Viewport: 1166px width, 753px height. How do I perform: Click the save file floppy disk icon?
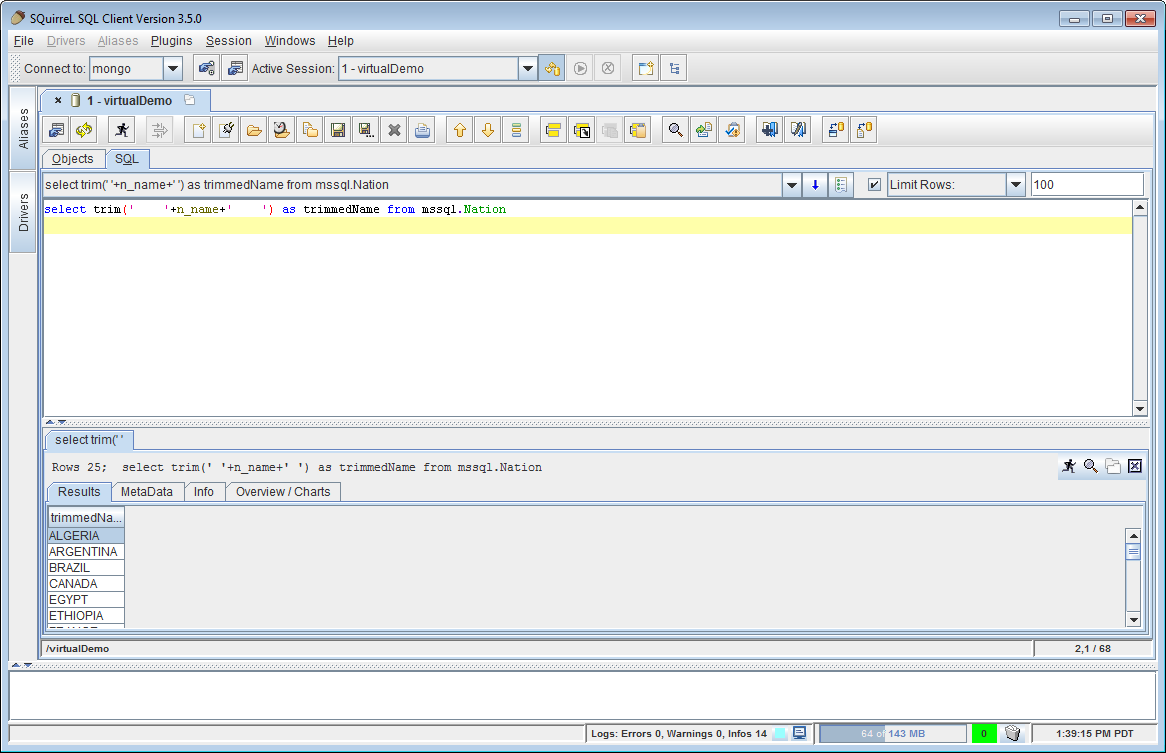click(x=338, y=130)
